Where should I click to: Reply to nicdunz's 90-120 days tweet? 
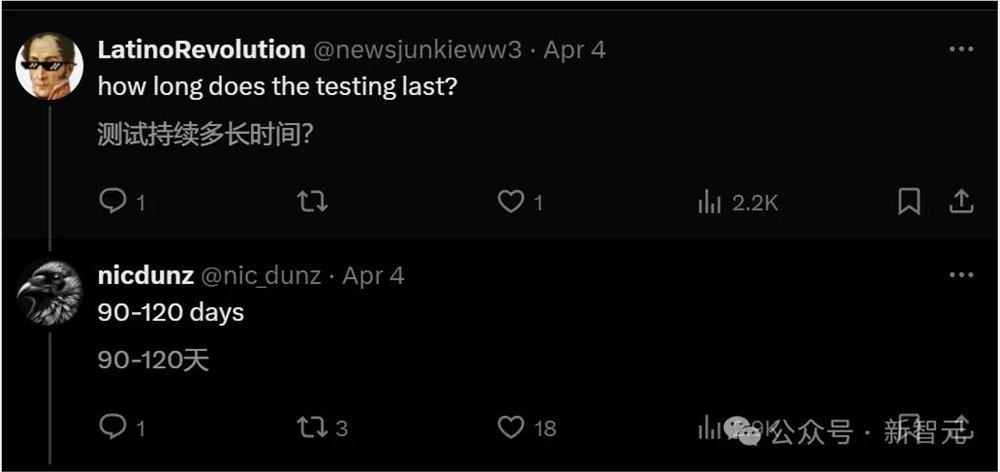(x=112, y=428)
